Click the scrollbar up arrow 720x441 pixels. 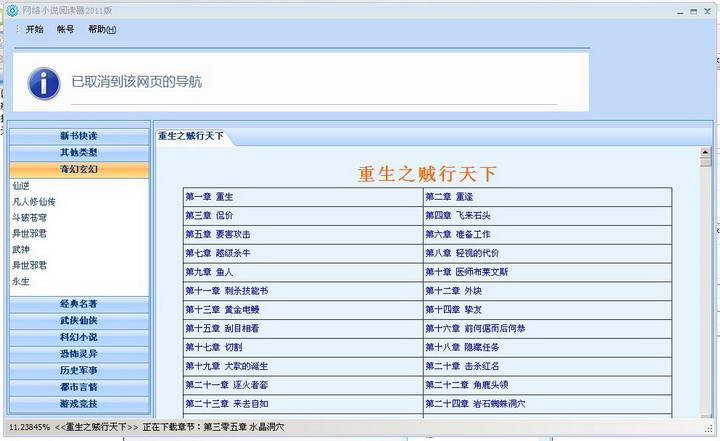(x=705, y=152)
